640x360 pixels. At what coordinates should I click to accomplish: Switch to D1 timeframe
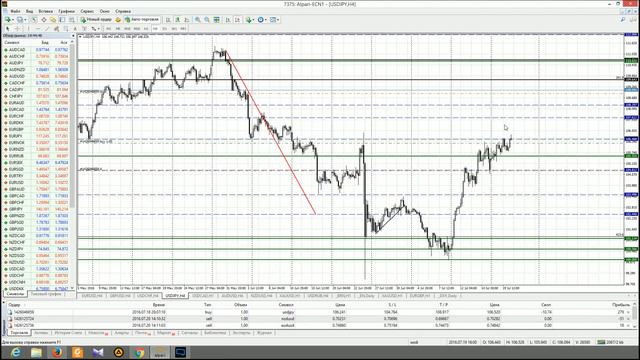(x=164, y=29)
